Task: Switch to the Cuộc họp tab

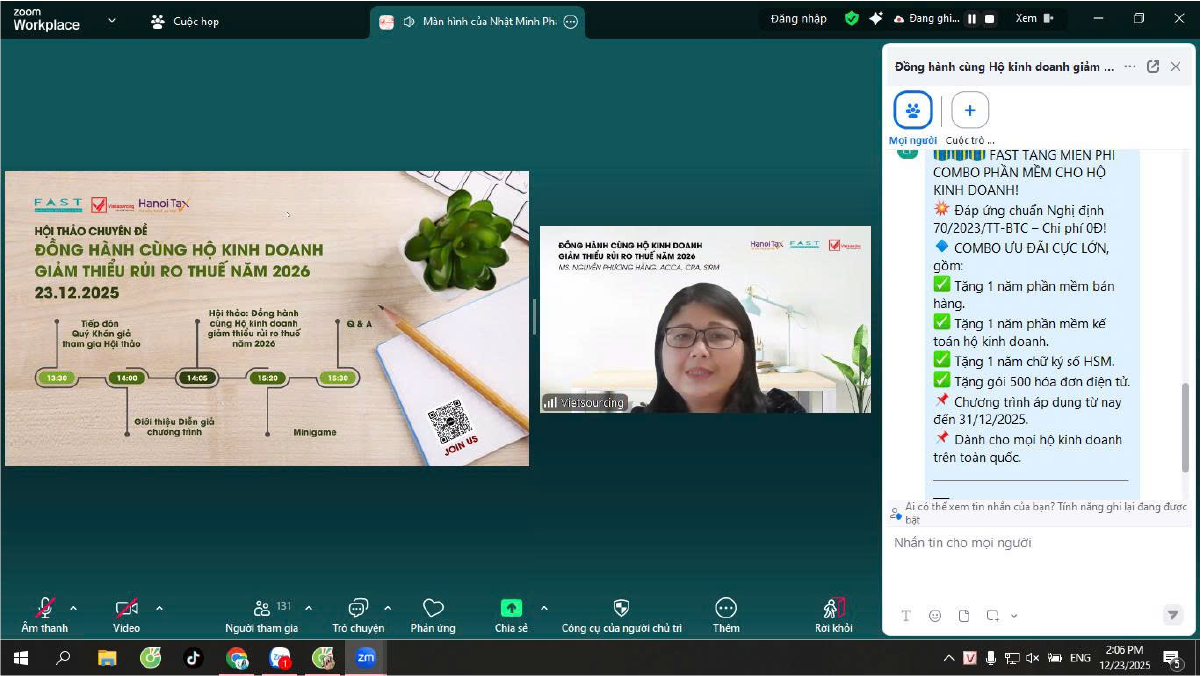Action: (185, 21)
